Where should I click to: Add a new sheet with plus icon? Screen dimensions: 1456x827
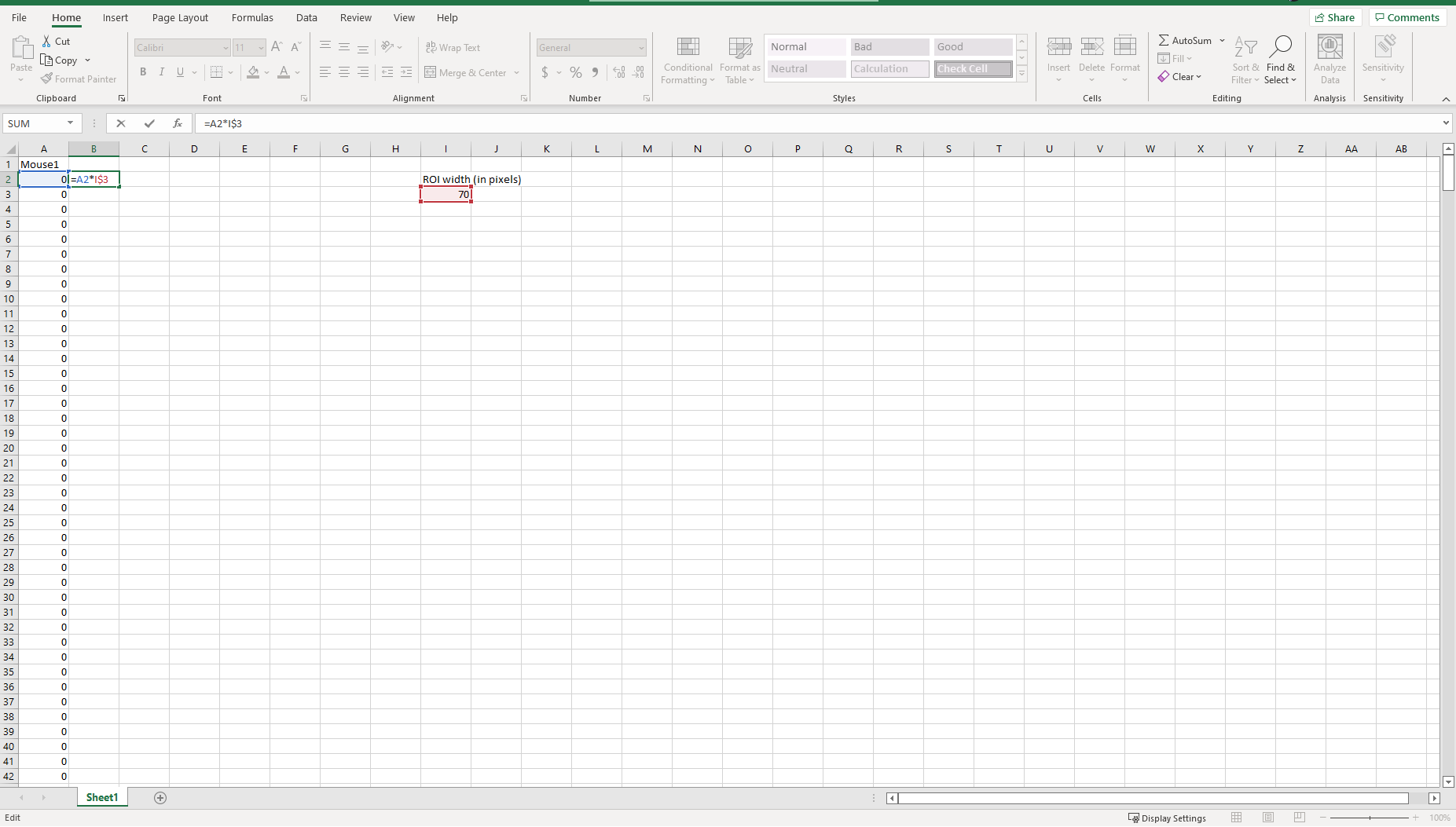tap(160, 798)
